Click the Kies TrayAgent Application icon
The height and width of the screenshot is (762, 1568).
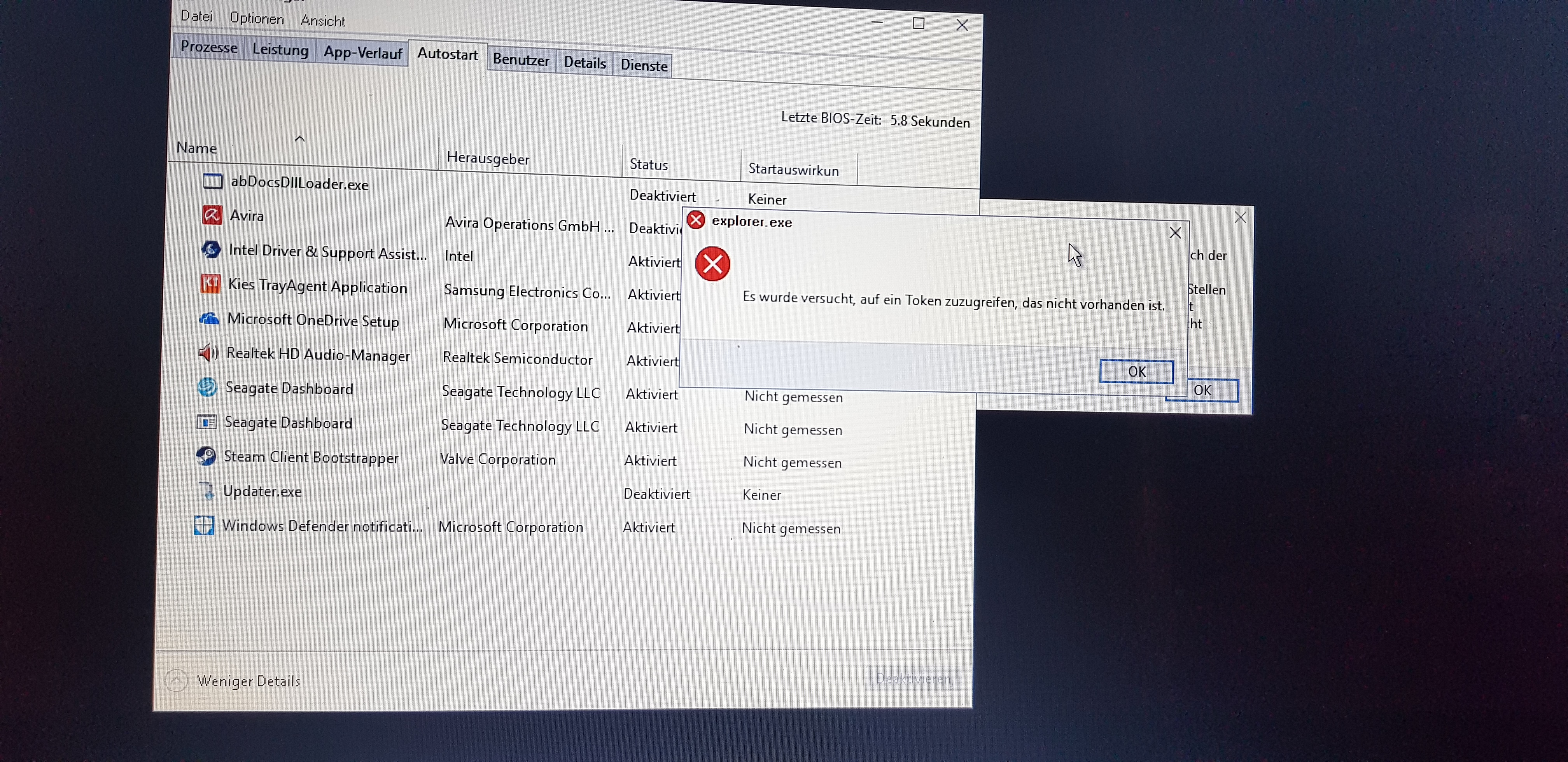point(210,284)
